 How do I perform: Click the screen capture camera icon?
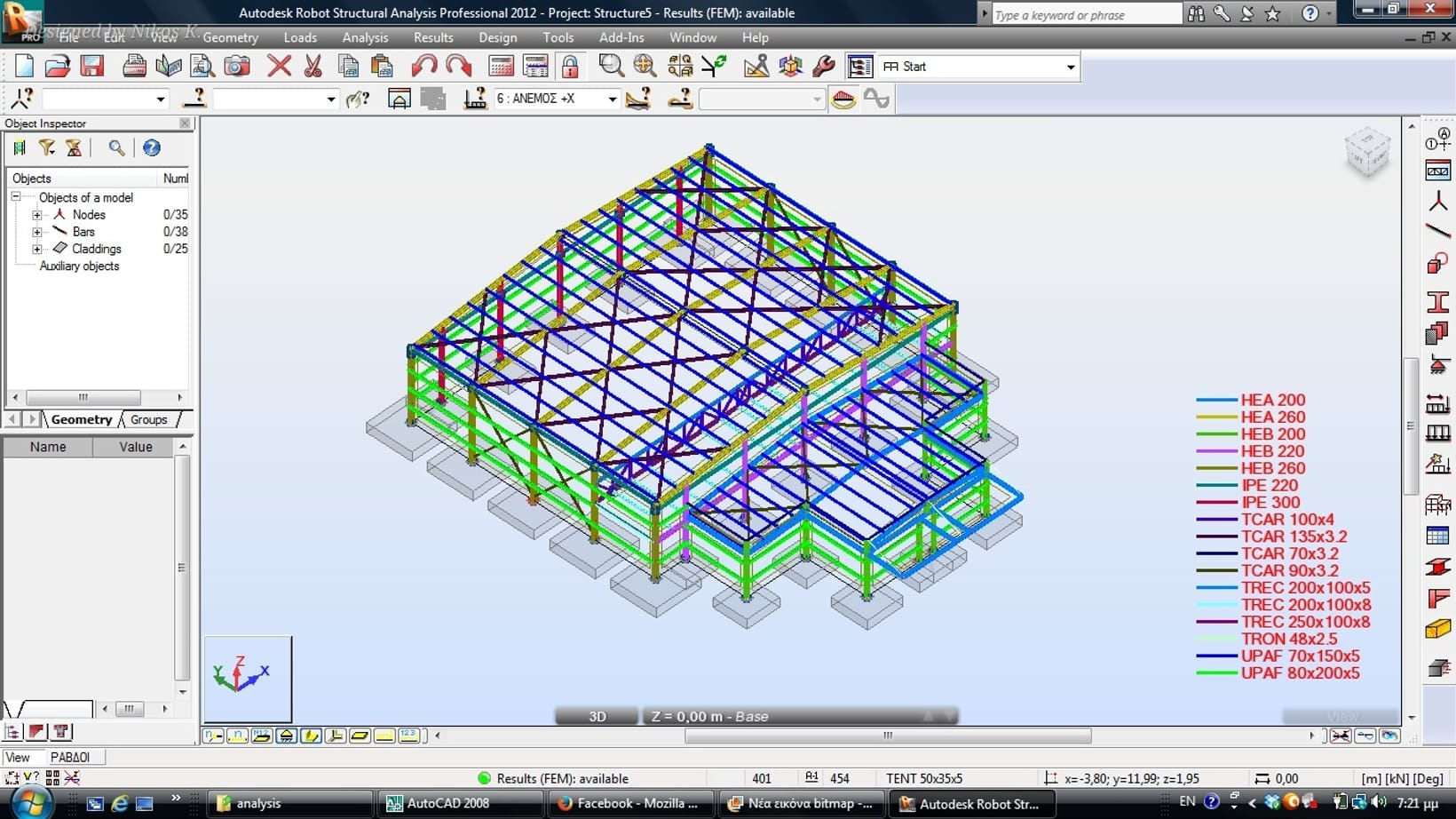pos(236,67)
